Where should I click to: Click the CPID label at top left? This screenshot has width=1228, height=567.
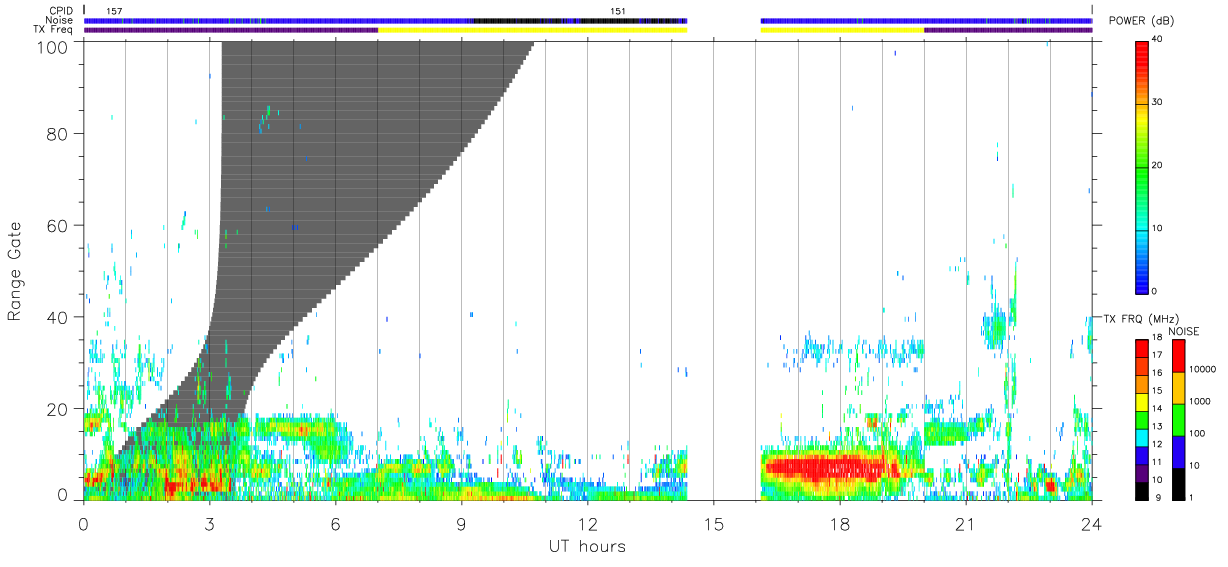coord(60,11)
